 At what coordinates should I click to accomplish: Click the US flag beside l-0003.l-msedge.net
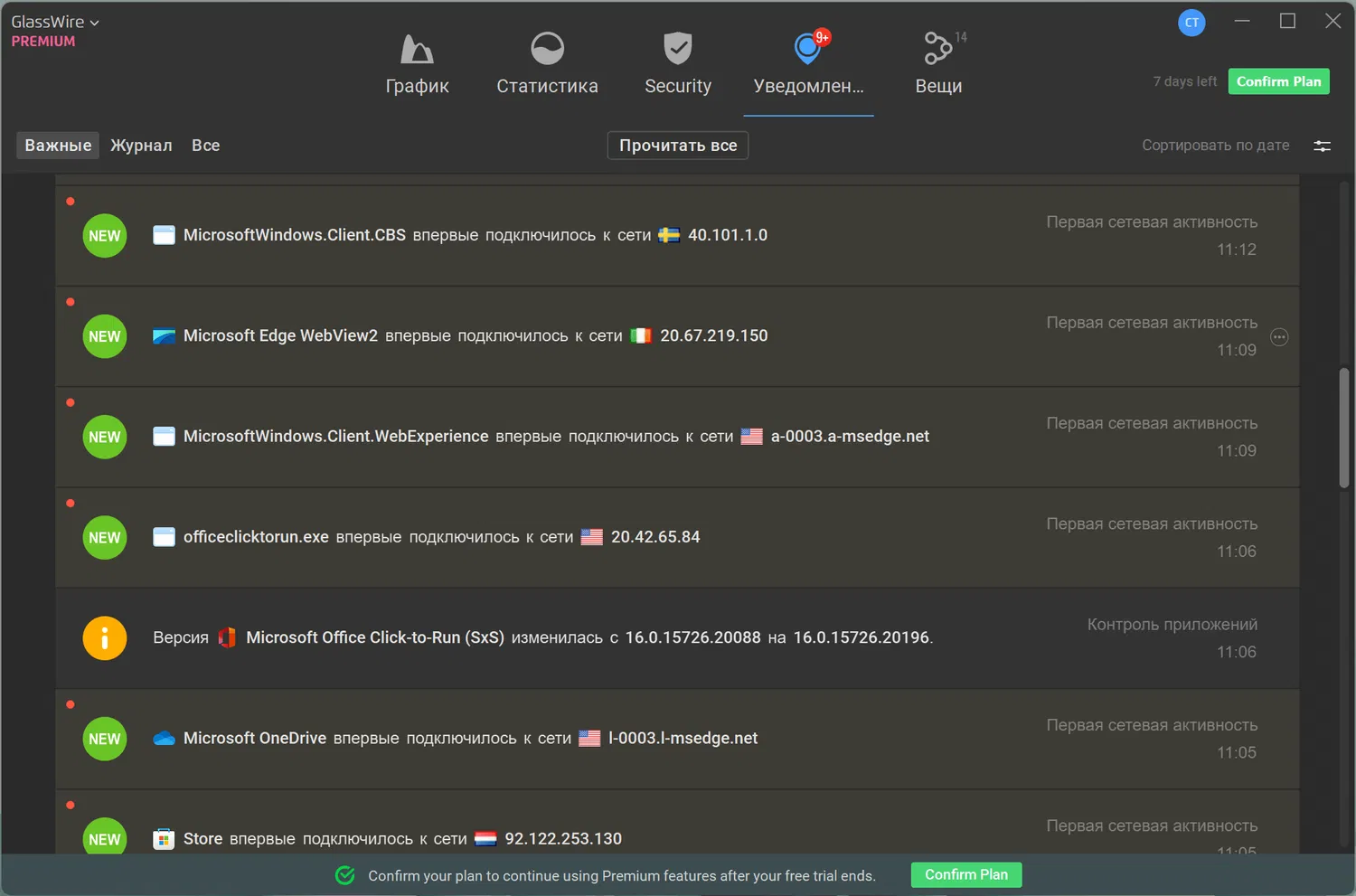coord(589,739)
